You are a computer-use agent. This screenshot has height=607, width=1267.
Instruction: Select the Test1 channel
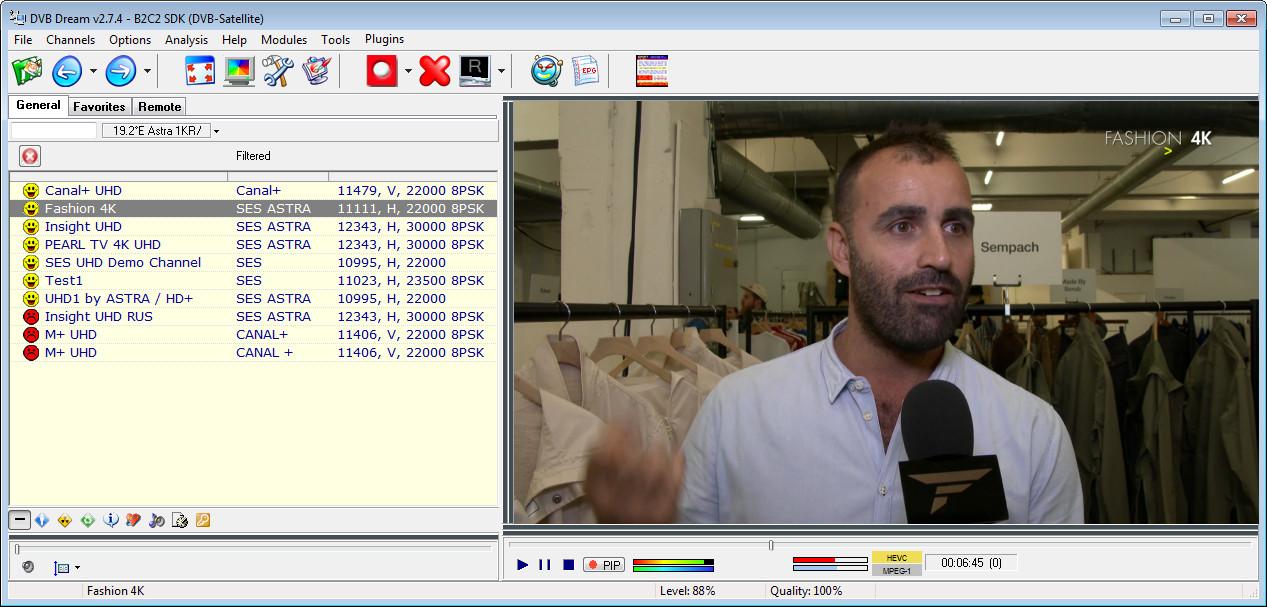[253, 281]
